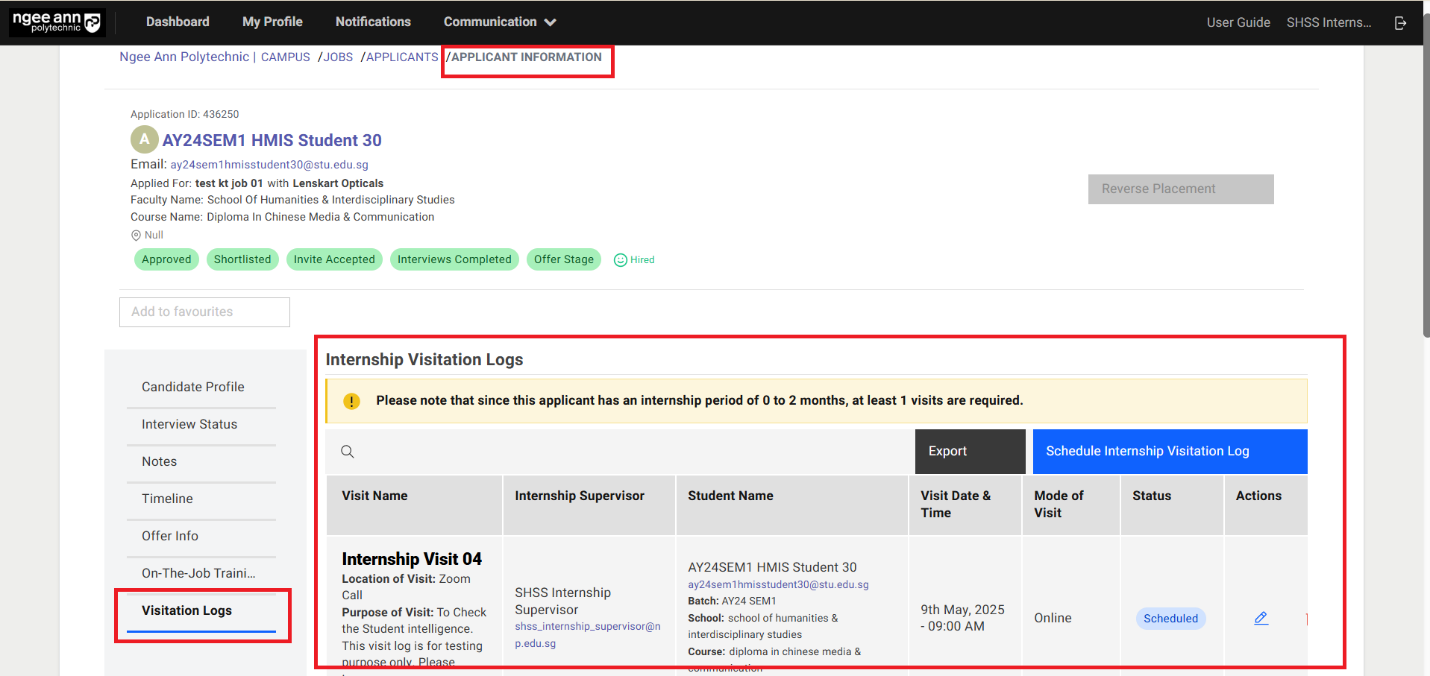This screenshot has width=1430, height=676.
Task: Go to My Profile in navigation bar
Action: tap(272, 22)
